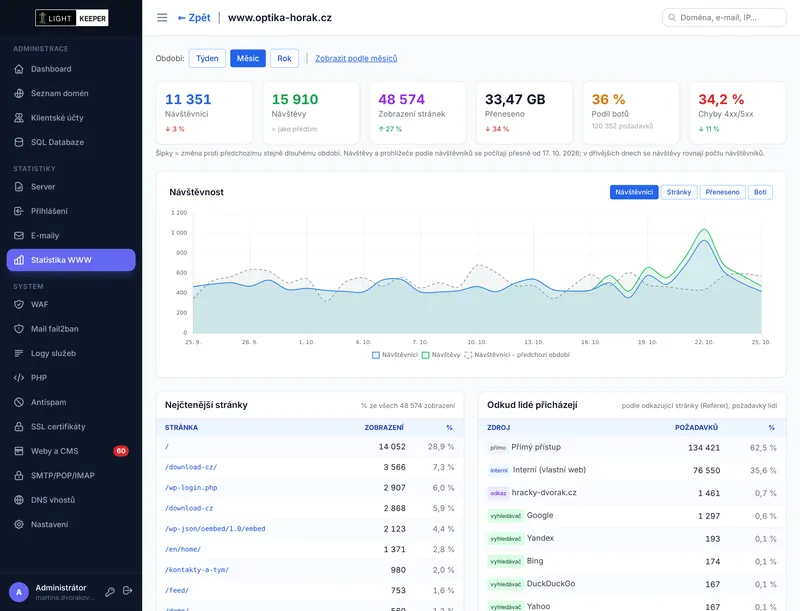Click the ZOBRAZENÍ column header
The width and height of the screenshot is (800, 611).
coord(384,427)
